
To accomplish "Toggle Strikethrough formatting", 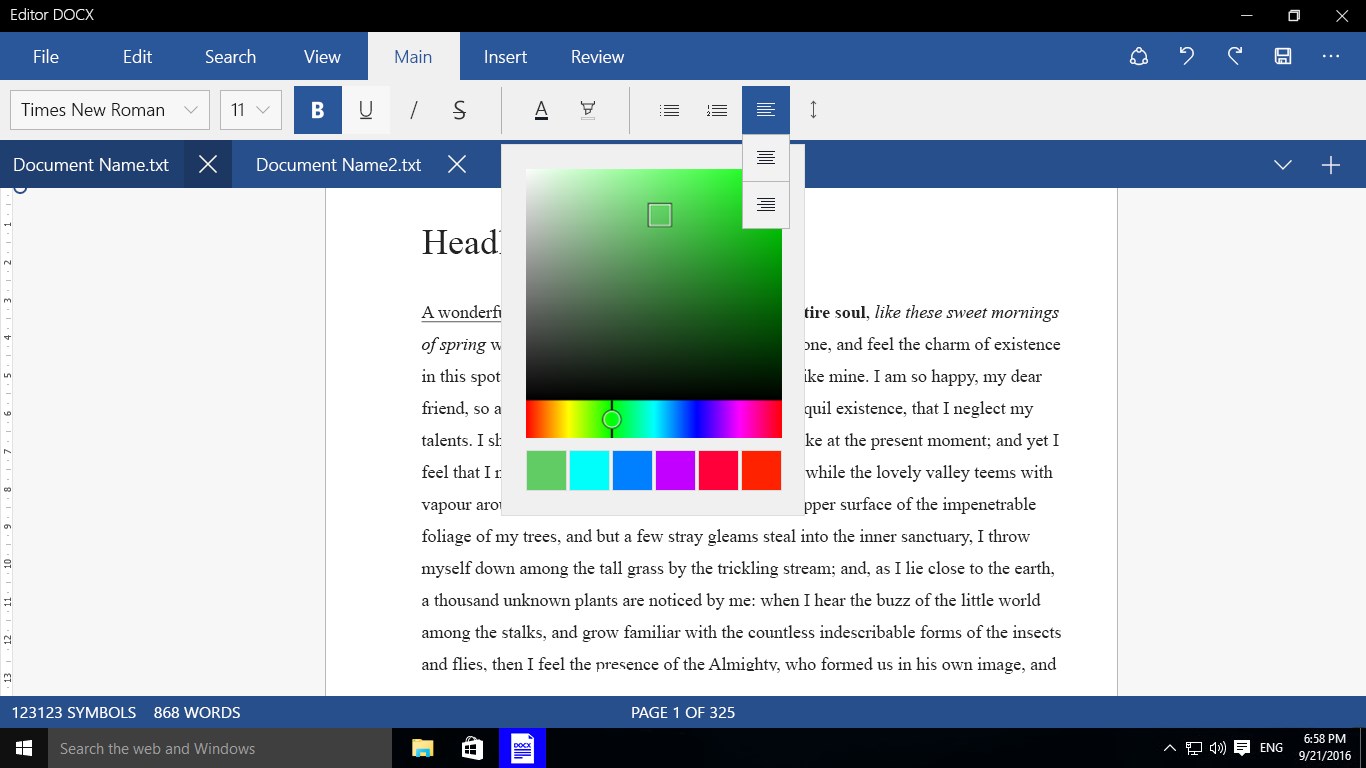I will click(x=460, y=110).
